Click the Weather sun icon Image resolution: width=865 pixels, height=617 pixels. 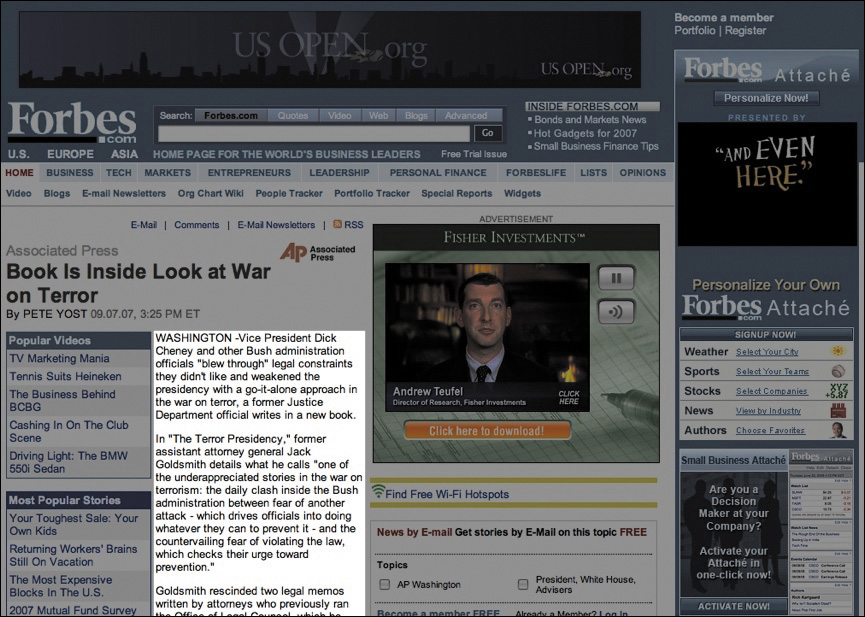point(838,351)
